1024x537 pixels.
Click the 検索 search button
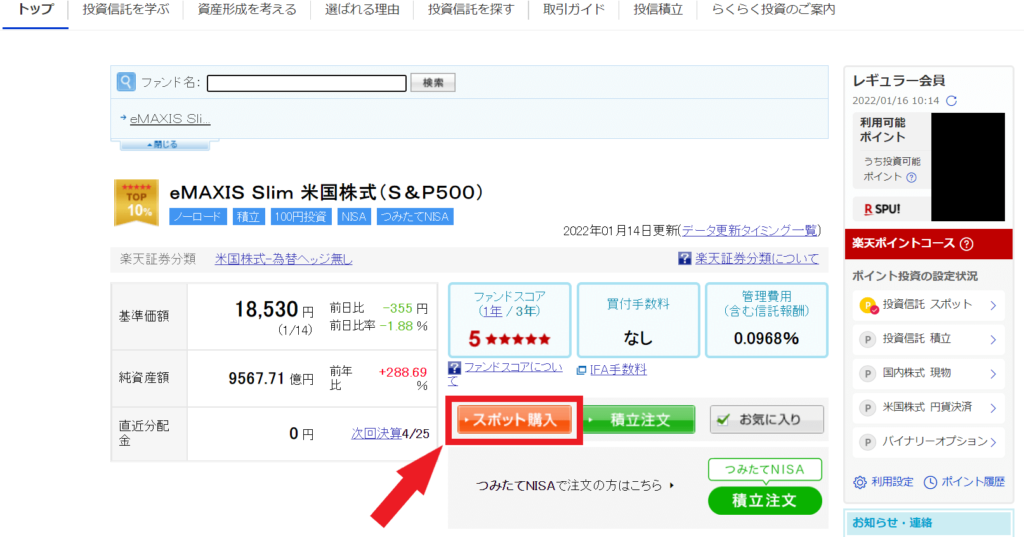point(433,82)
